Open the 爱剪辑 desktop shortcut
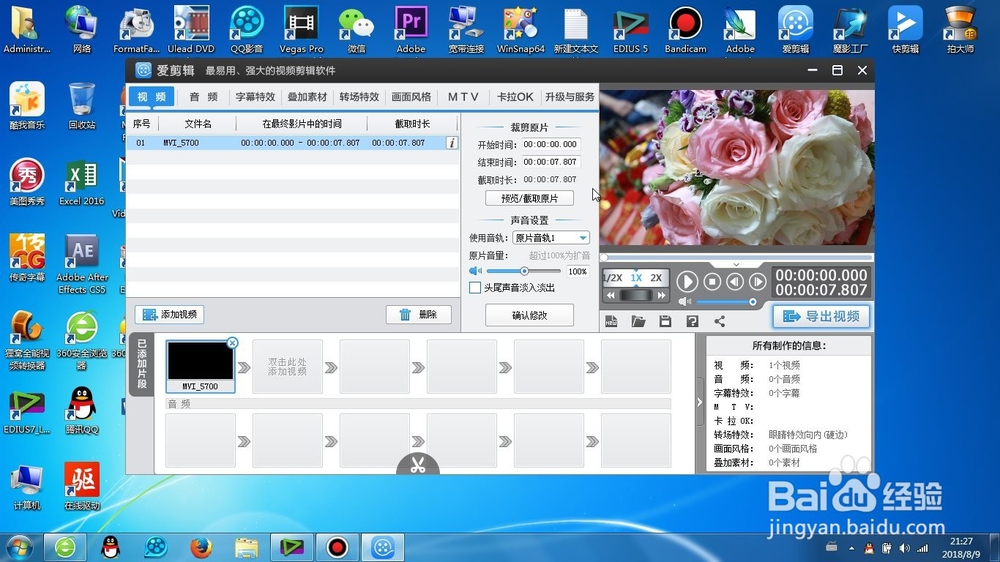This screenshot has width=1000, height=562. click(x=795, y=29)
